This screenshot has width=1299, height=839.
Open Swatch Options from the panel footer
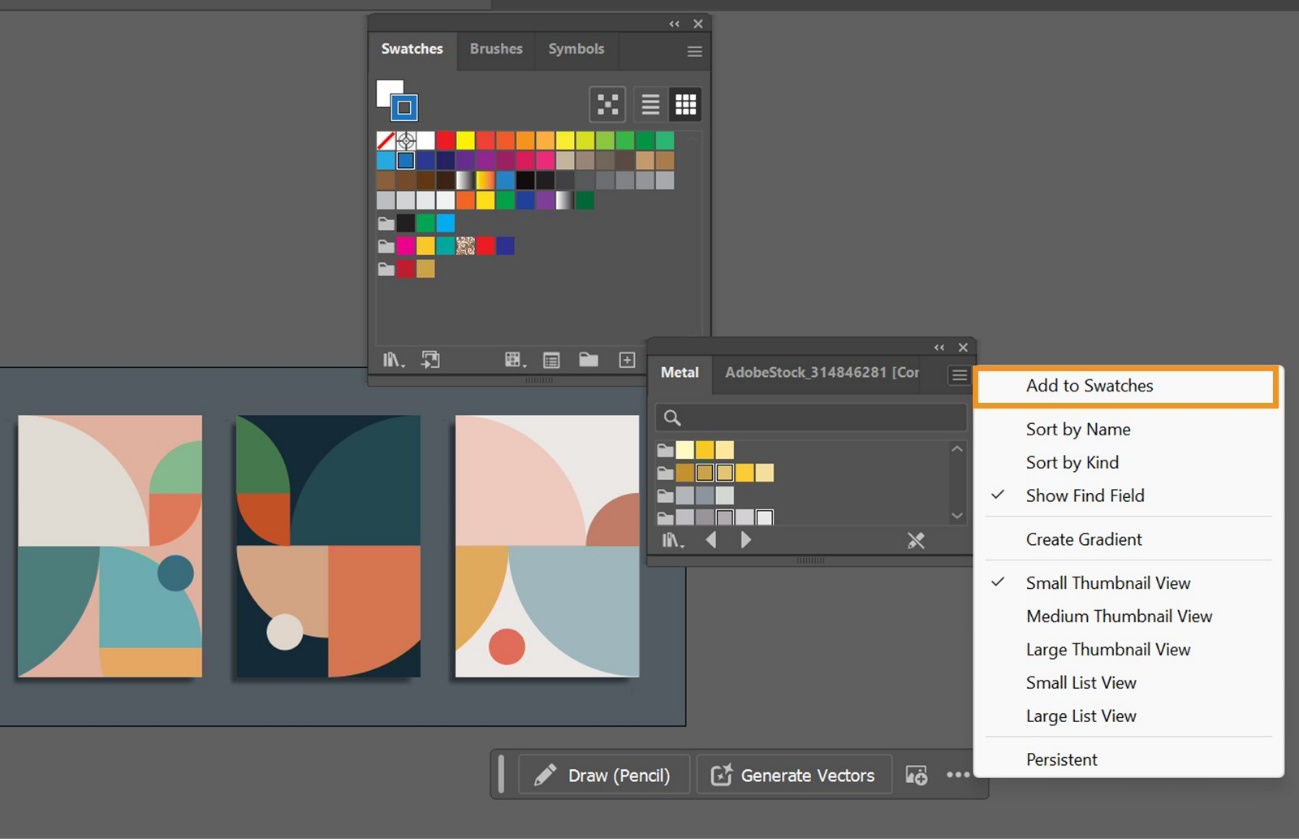pyautogui.click(x=551, y=359)
